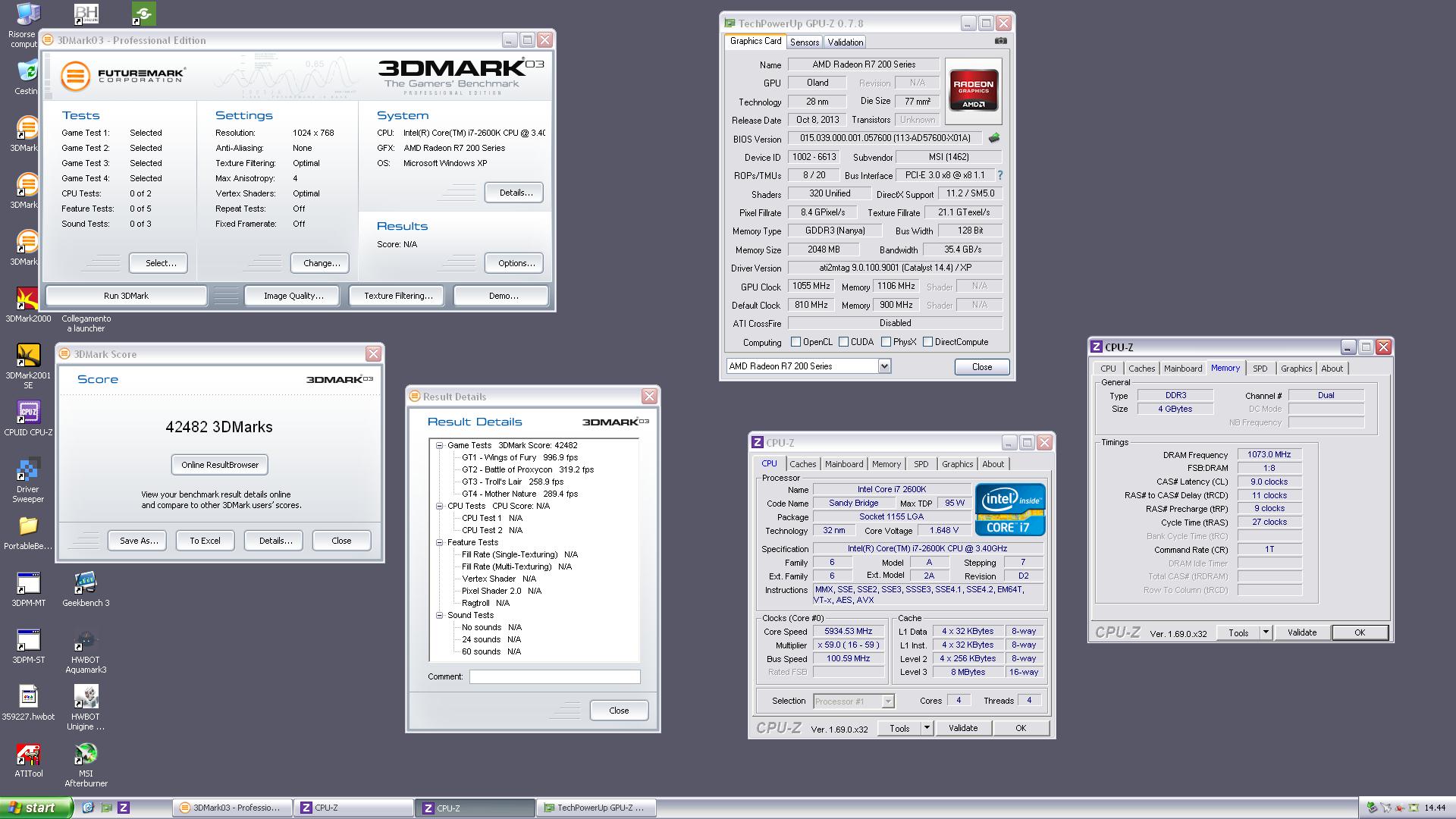Switch to TechPowerUp GPU-Z taskbar item

click(x=595, y=808)
